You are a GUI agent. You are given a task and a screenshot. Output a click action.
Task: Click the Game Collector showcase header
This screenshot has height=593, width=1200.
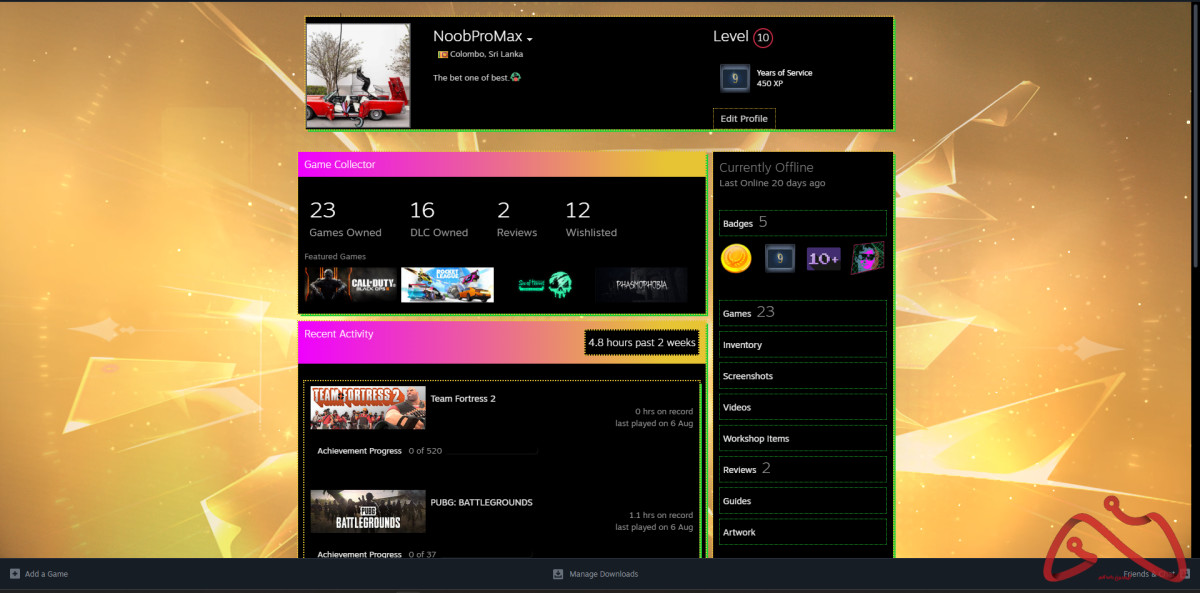[502, 164]
